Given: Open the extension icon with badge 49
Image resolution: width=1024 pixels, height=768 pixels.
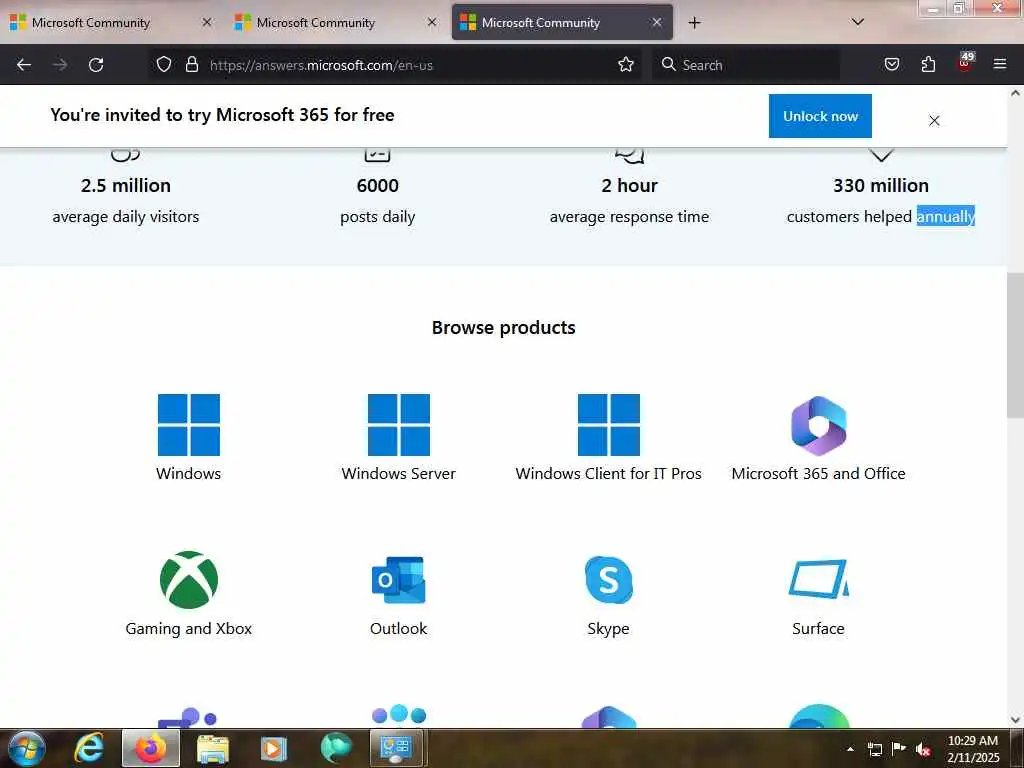Looking at the screenshot, I should click(965, 62).
